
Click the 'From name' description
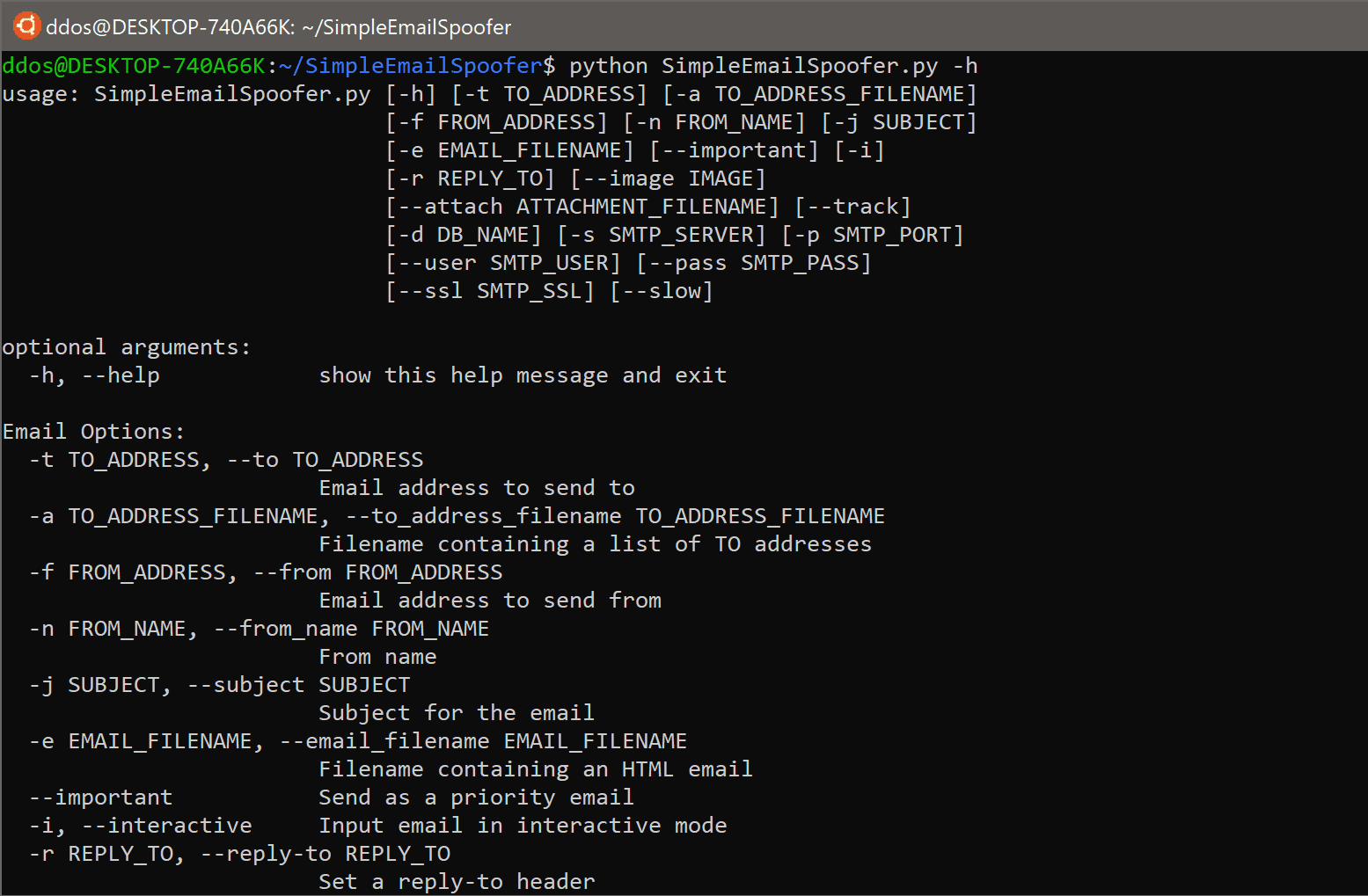pos(377,657)
